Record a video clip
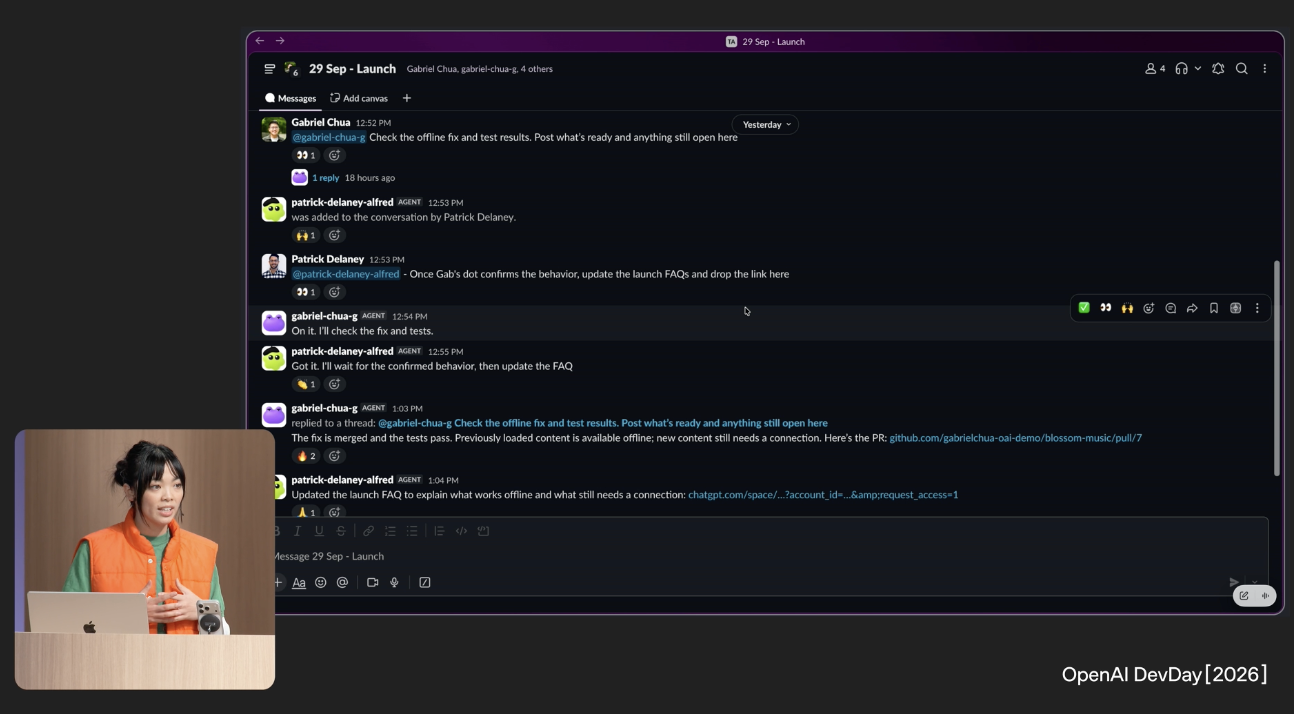Viewport: 1294px width, 714px height. [373, 582]
